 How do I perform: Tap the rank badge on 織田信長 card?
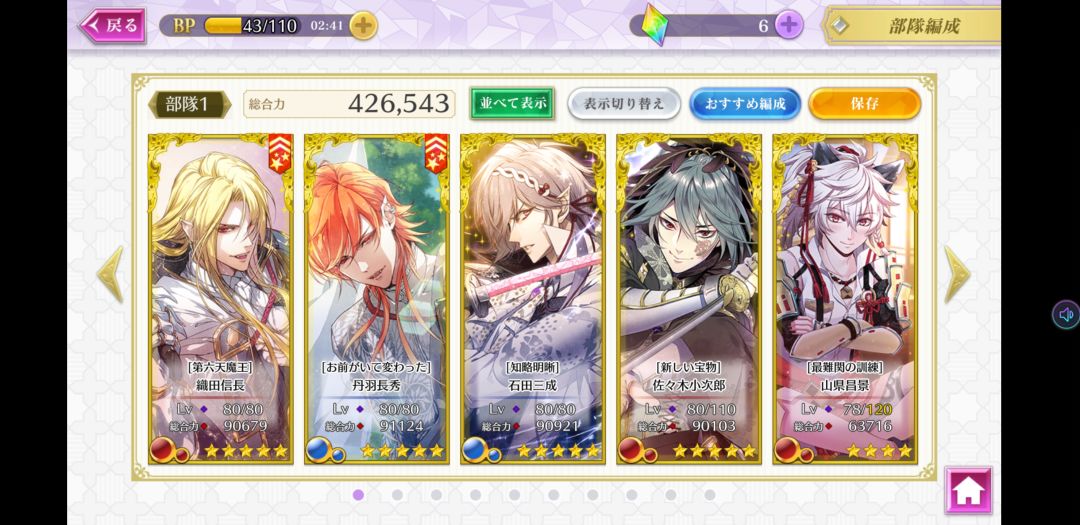[x=280, y=154]
